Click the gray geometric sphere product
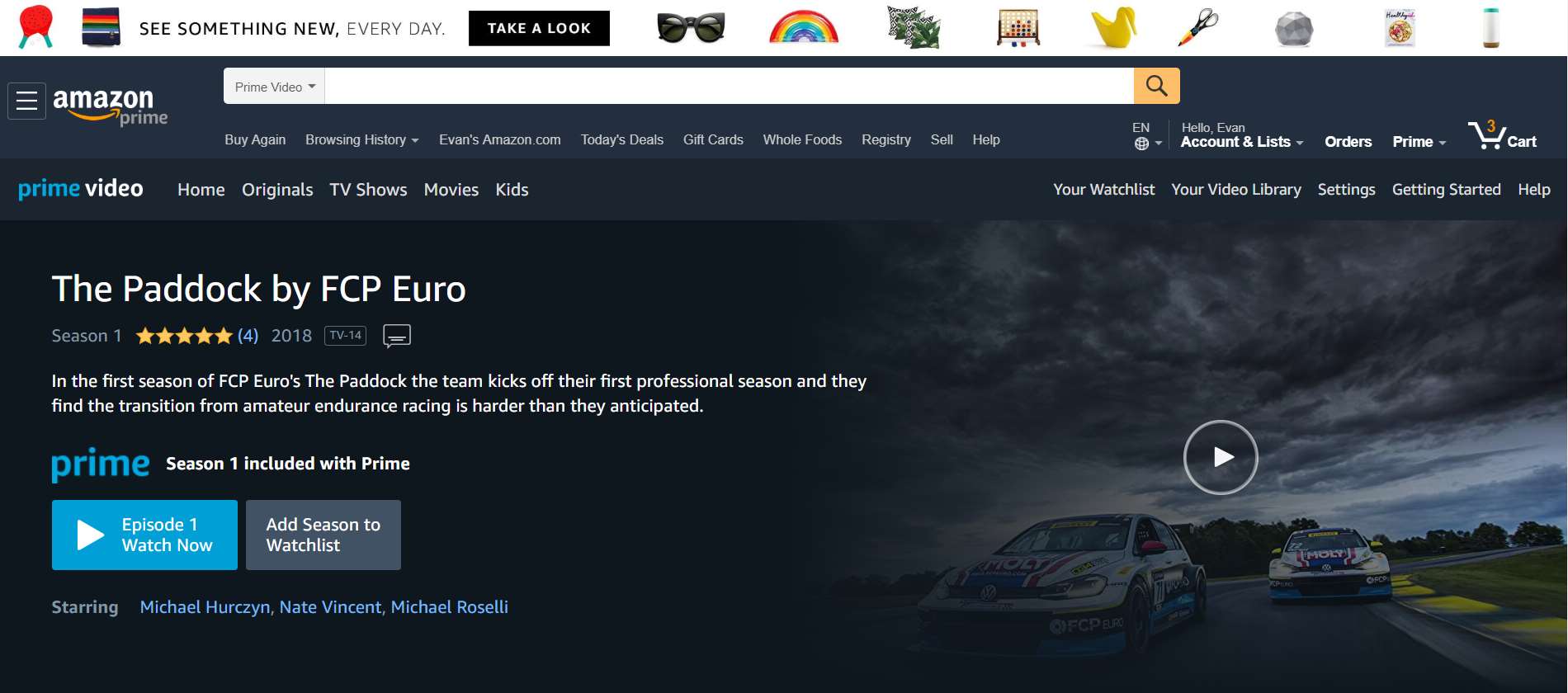The height and width of the screenshot is (693, 1568). coord(1293,29)
